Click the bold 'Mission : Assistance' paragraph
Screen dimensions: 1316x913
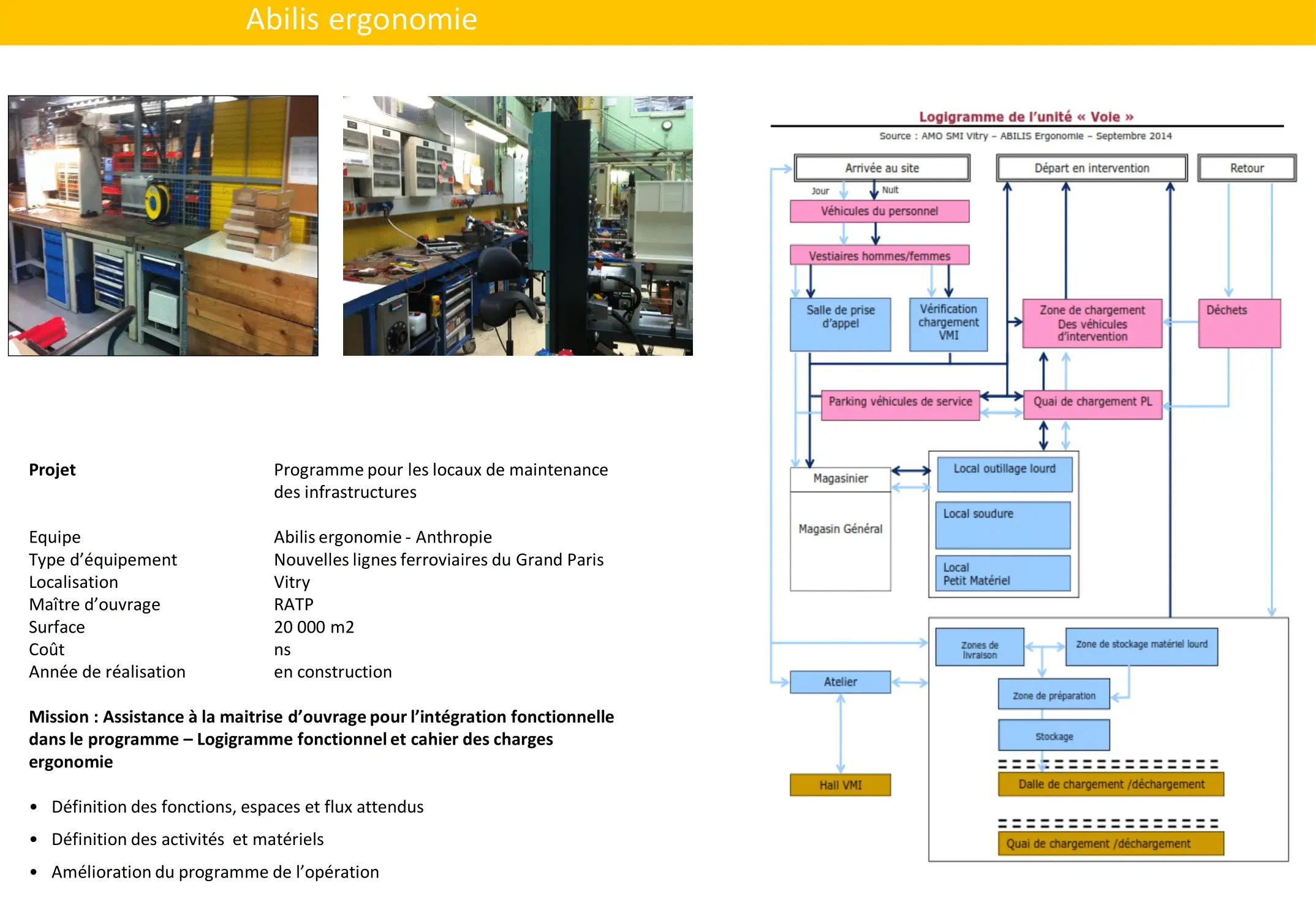(322, 739)
